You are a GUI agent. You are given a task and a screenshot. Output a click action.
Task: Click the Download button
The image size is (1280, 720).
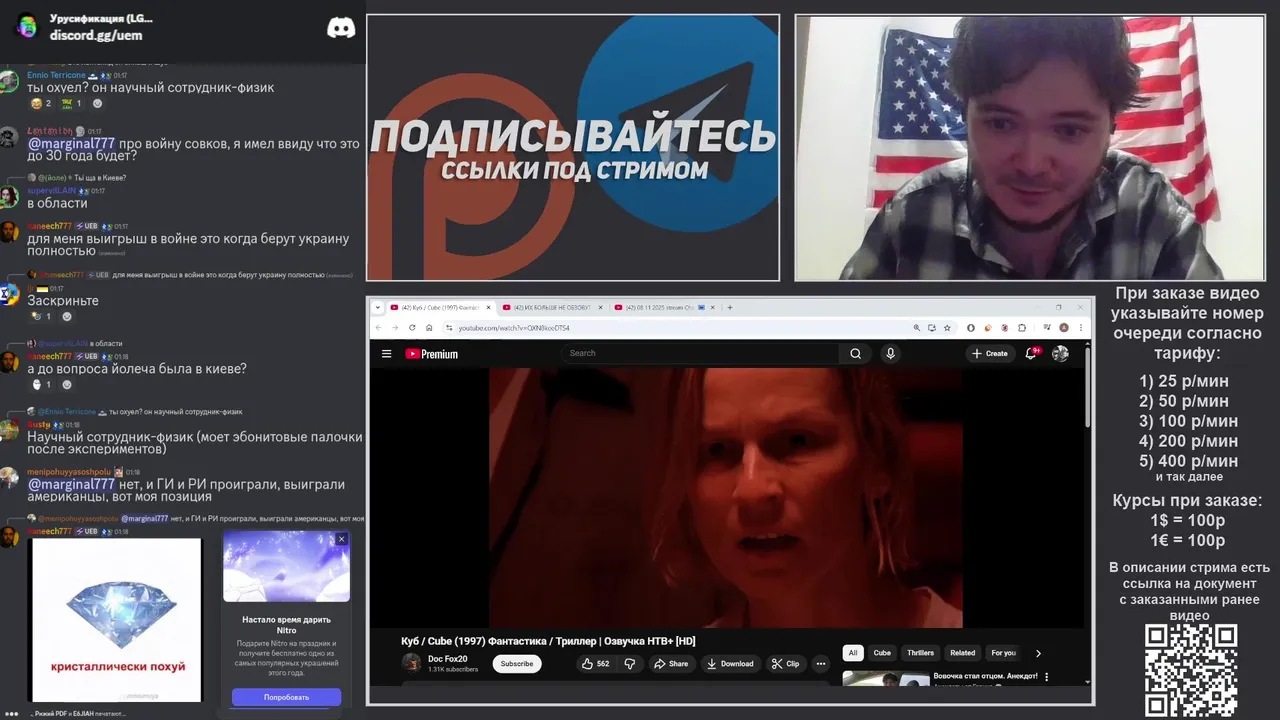pos(730,663)
